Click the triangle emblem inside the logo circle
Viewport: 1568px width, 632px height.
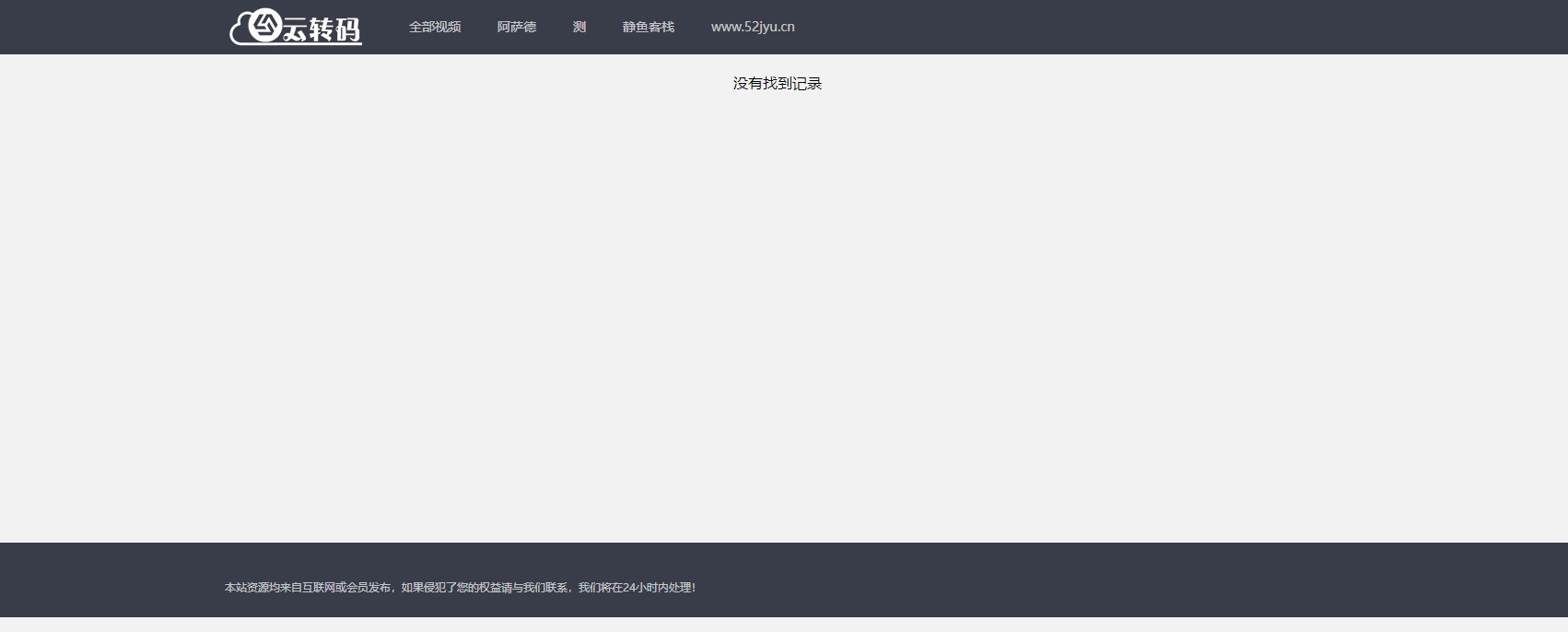click(265, 25)
